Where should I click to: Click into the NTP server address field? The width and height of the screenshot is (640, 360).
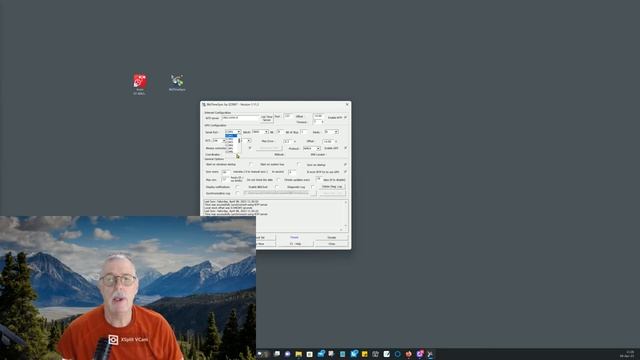click(x=241, y=118)
